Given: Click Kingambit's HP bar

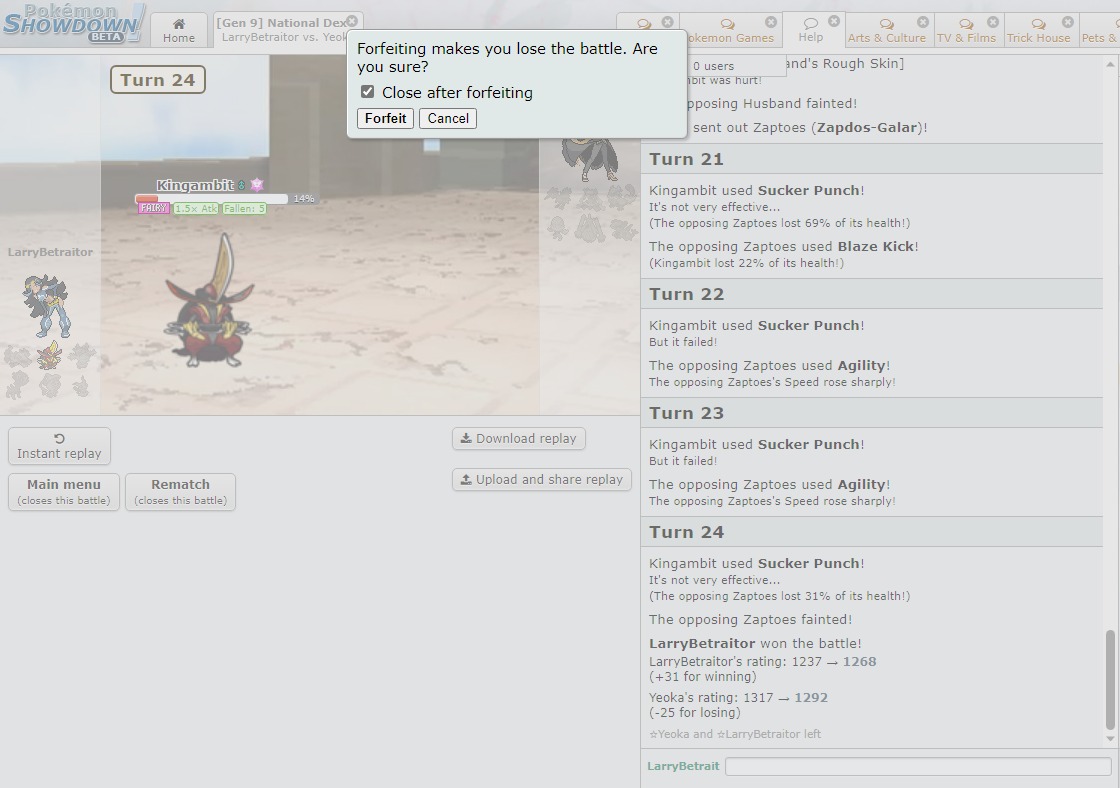Looking at the screenshot, I should tap(212, 199).
